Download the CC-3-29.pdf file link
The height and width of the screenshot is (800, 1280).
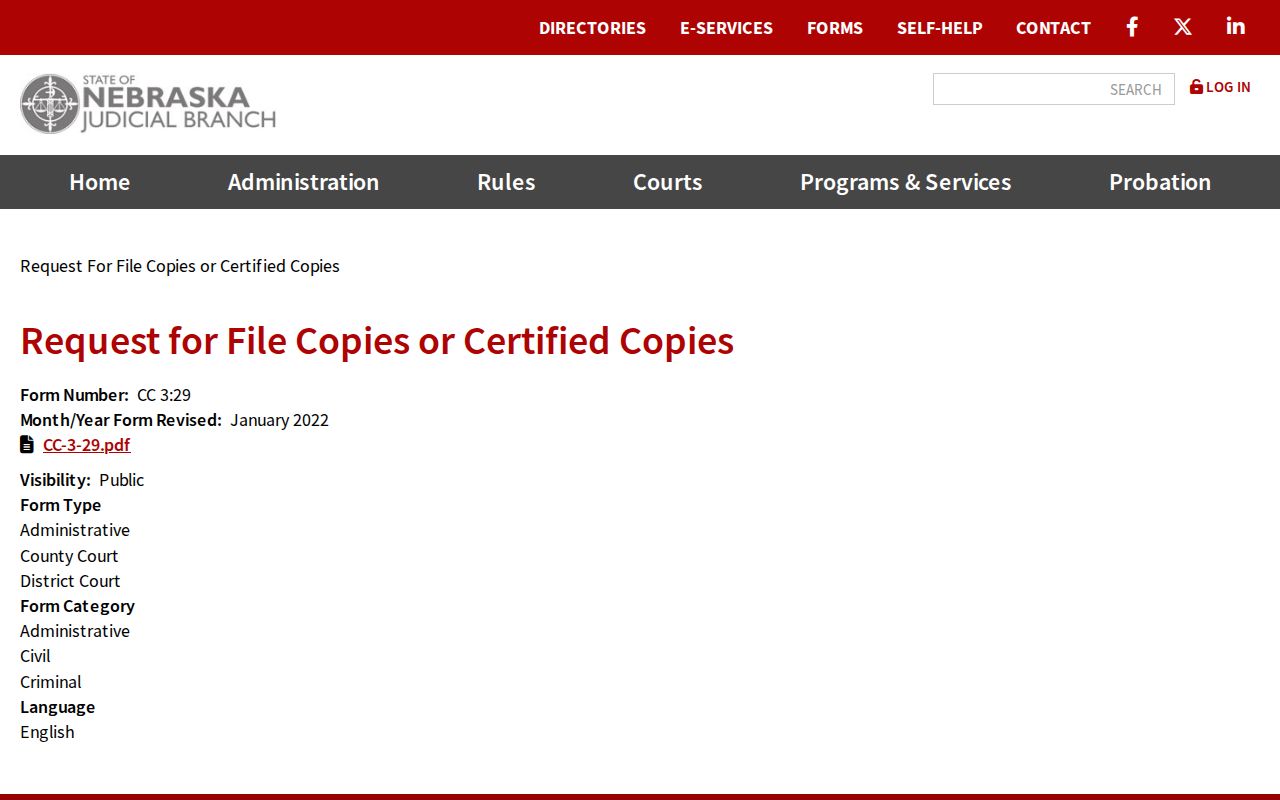click(86, 445)
